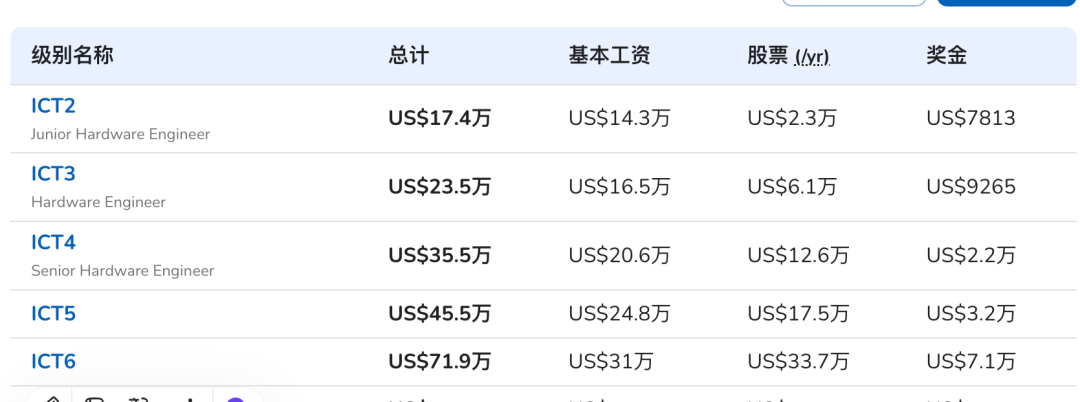Click the 级别名称 column header
This screenshot has width=1080, height=402.
(72, 56)
